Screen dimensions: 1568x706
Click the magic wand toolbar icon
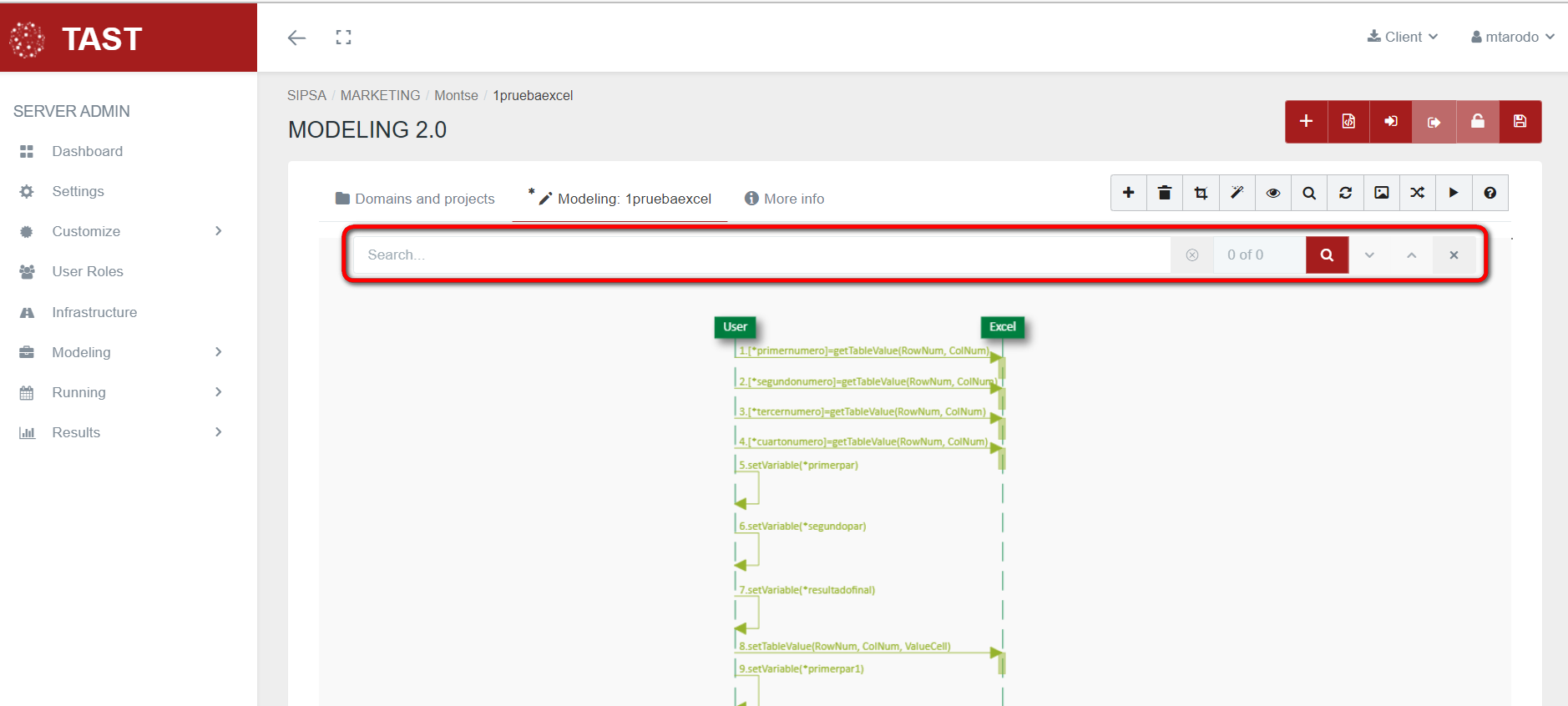point(1237,193)
